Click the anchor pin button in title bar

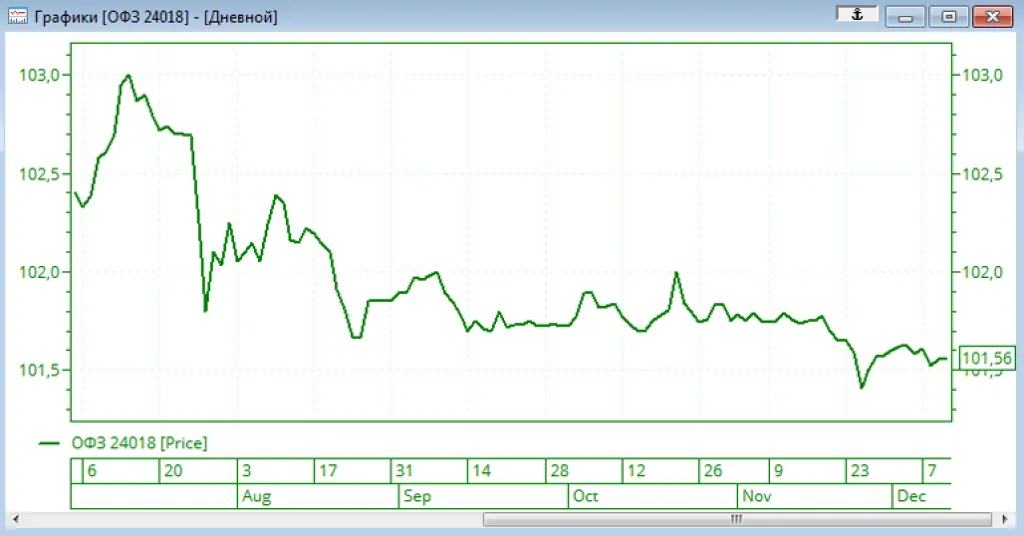tap(856, 15)
